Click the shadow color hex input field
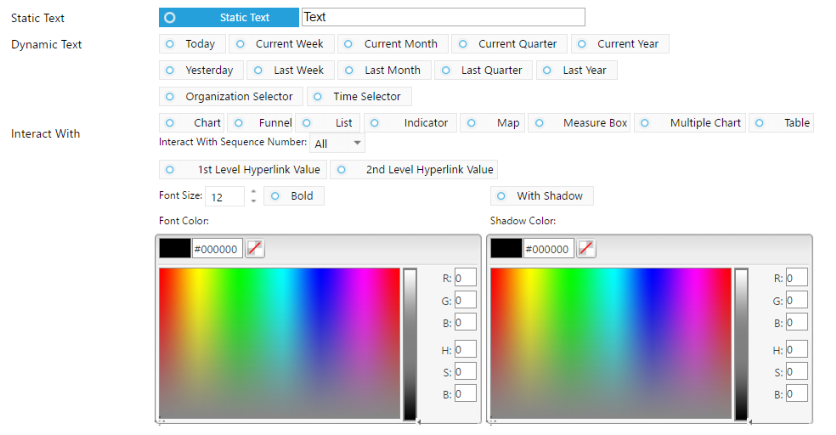The image size is (836, 435). (548, 249)
